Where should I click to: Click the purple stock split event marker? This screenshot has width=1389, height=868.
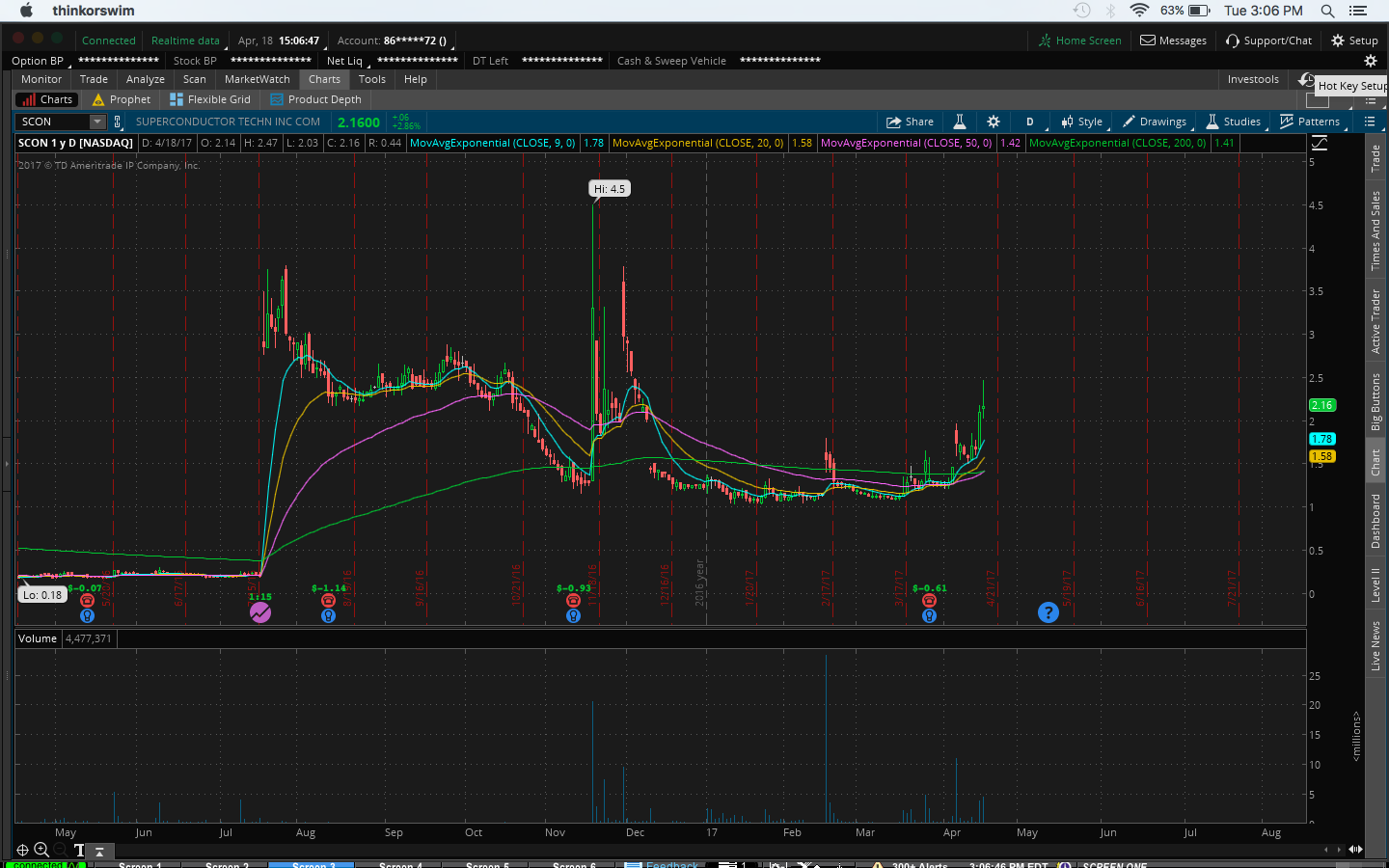point(259,611)
